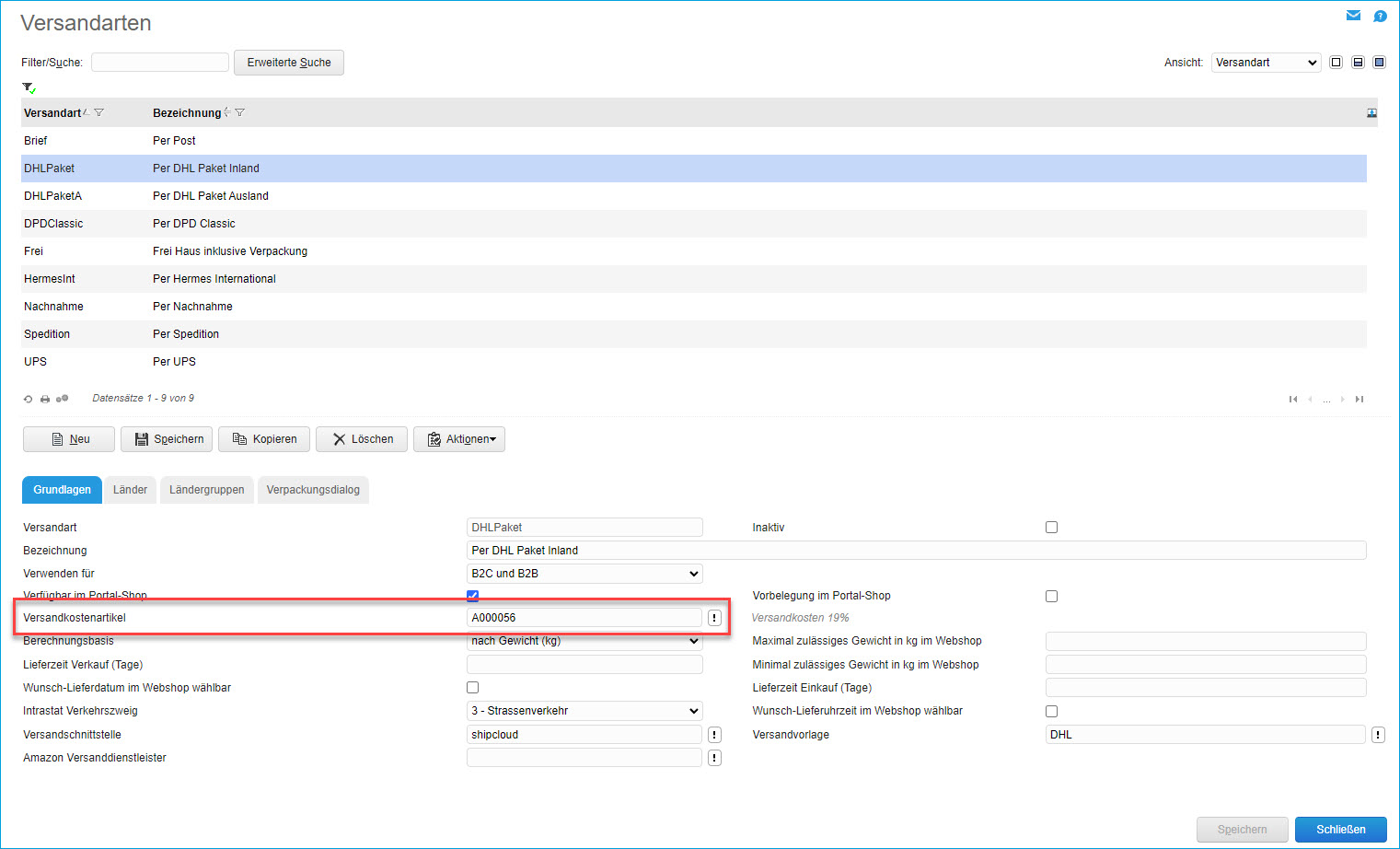Open the mail envelope icon
1400x849 pixels.
[1353, 16]
